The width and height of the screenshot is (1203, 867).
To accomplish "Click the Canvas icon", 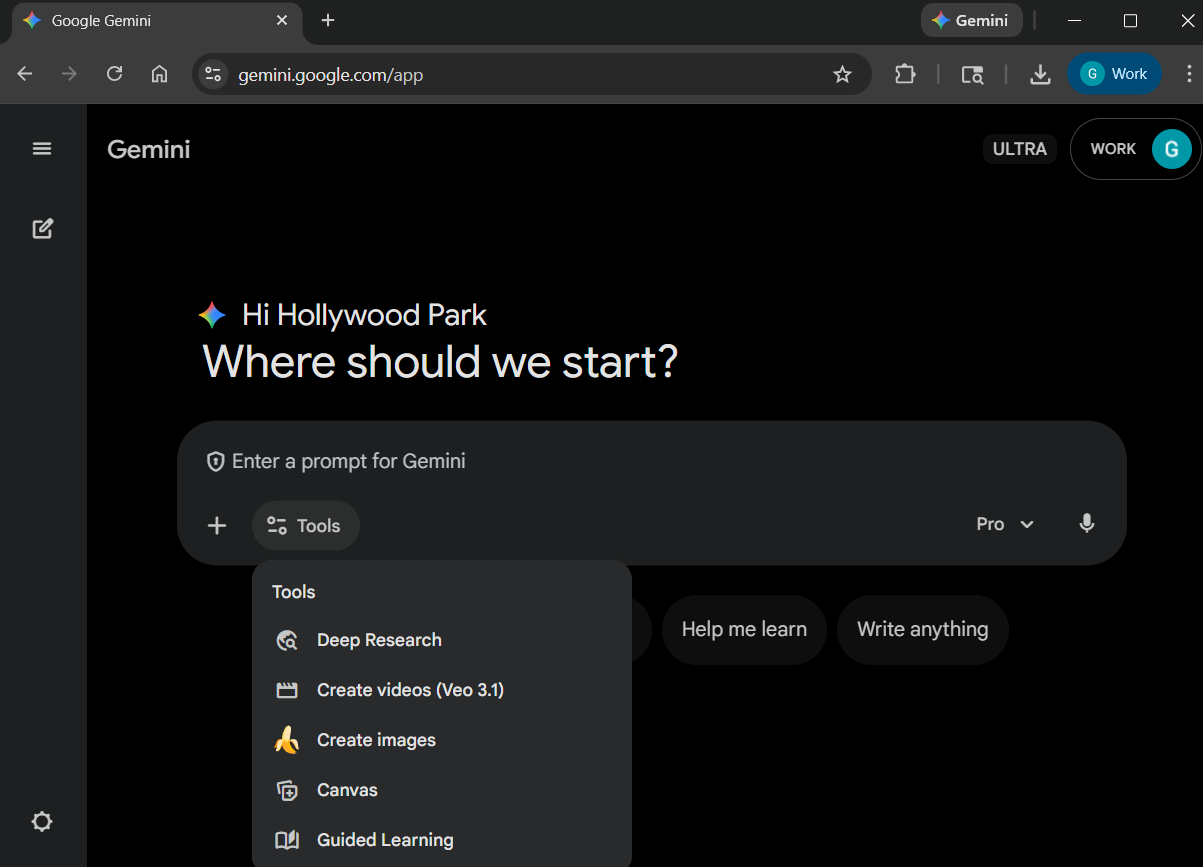I will [287, 790].
